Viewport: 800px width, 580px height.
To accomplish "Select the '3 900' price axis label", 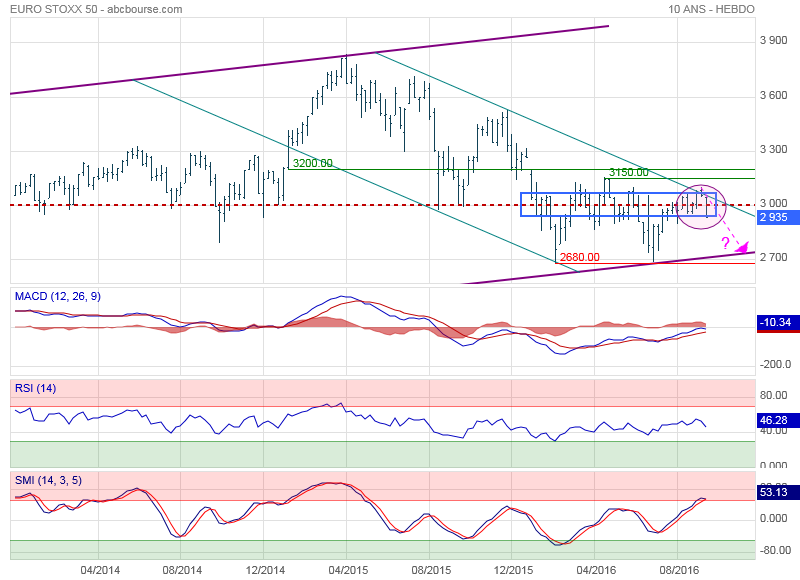I will [x=773, y=41].
